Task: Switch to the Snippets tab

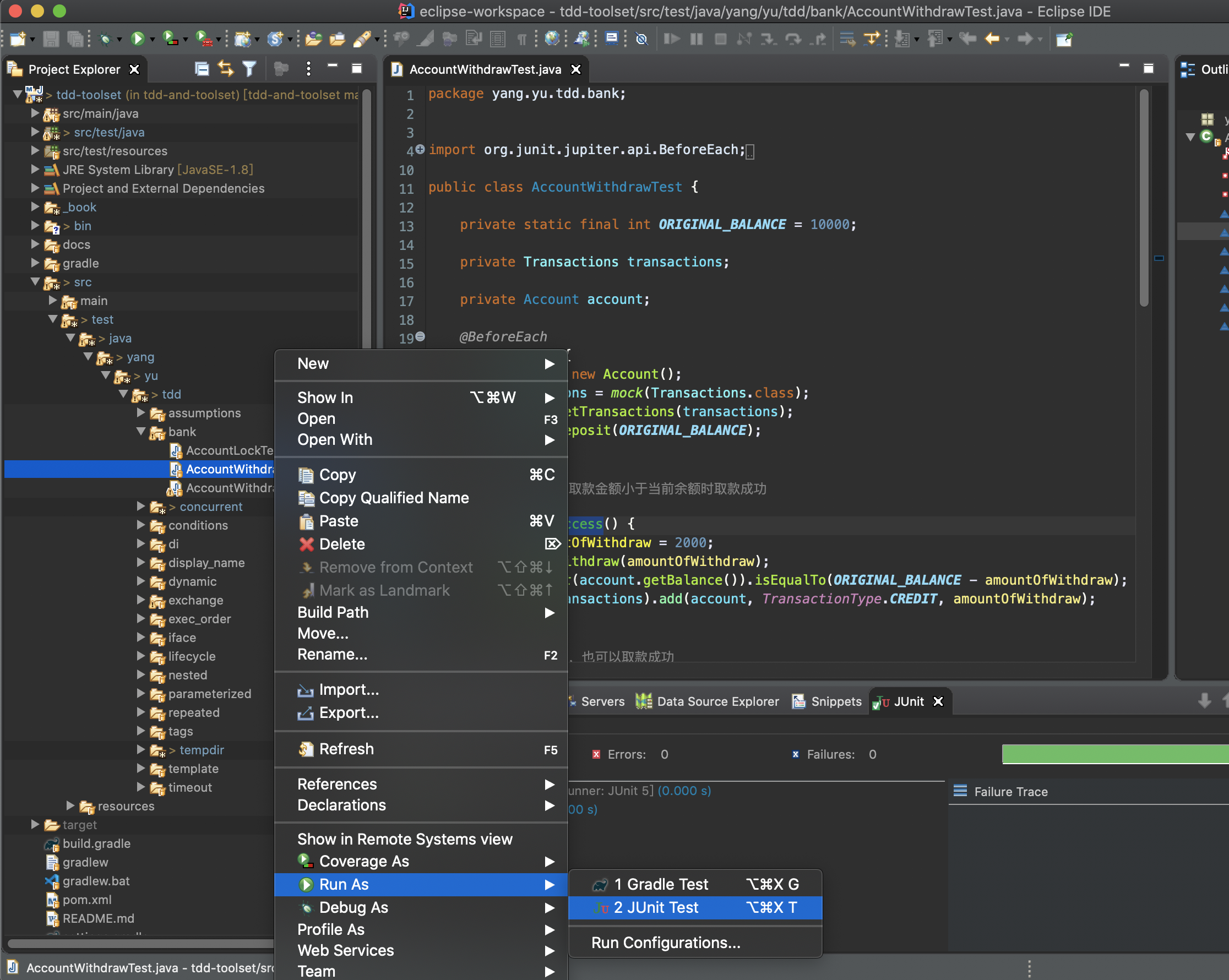Action: click(826, 701)
